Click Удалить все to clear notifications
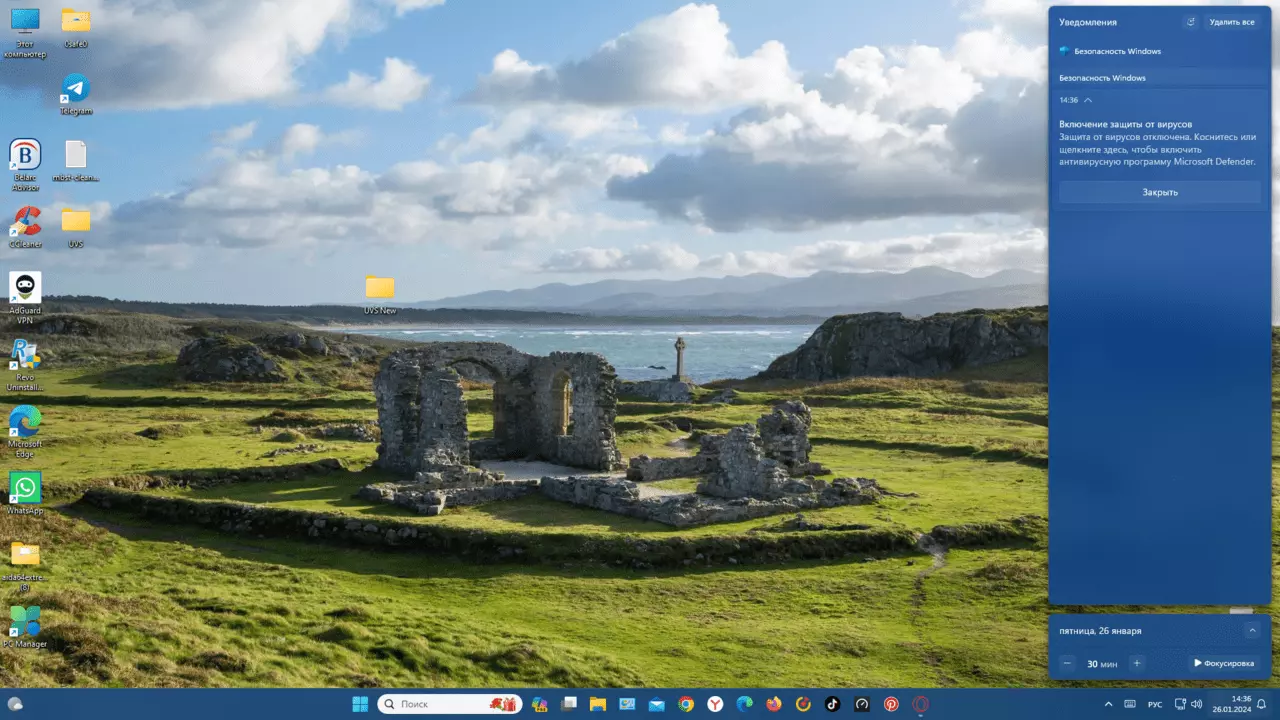The height and width of the screenshot is (720, 1280). [1232, 21]
